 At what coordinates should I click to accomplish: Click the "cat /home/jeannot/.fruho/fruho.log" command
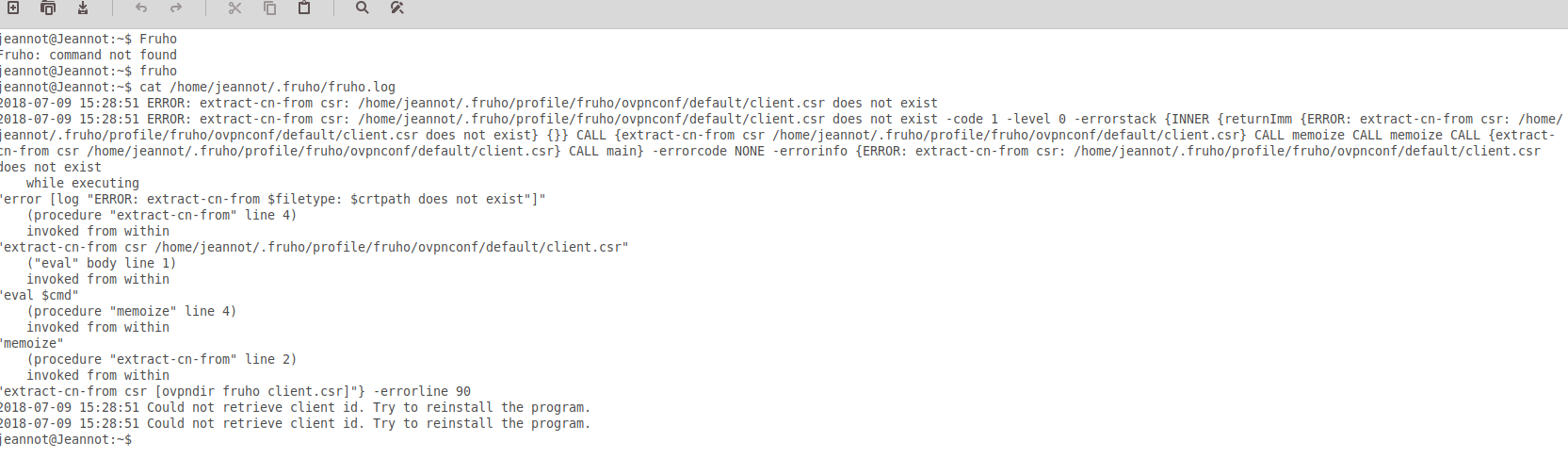click(x=267, y=87)
